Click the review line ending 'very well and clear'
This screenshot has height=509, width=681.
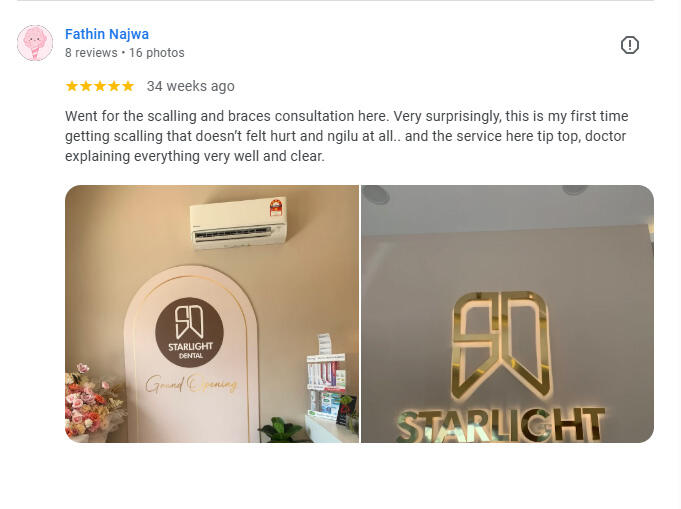pos(195,156)
